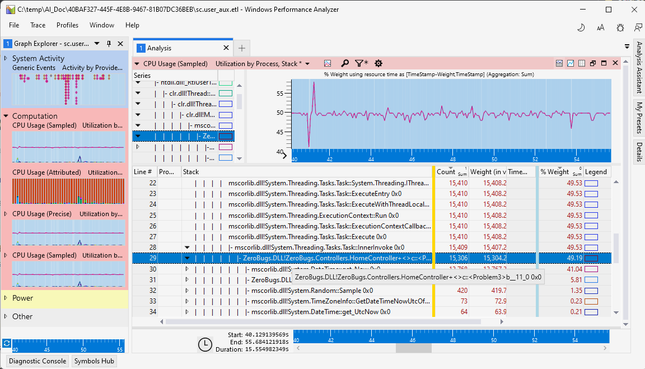Click the chart type icon beside preset dropdown
Image resolution: width=645 pixels, height=369 pixels.
(x=327, y=63)
